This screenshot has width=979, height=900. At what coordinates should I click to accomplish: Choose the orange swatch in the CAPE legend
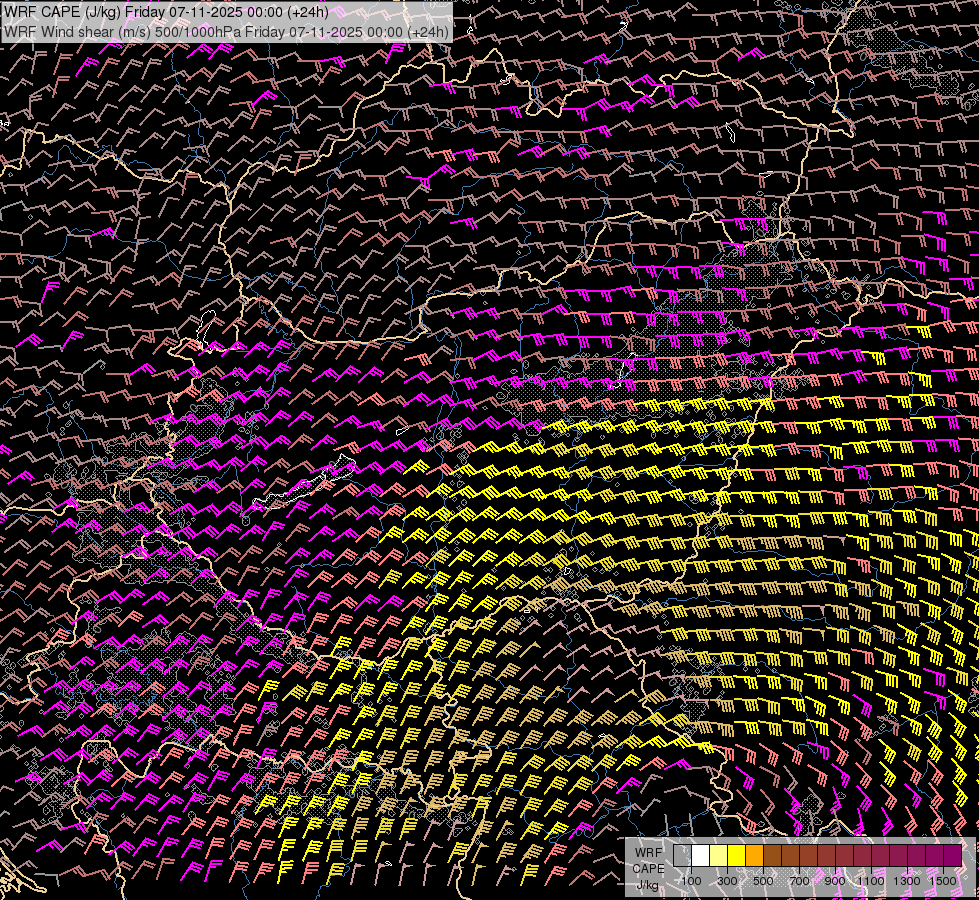tap(755, 856)
